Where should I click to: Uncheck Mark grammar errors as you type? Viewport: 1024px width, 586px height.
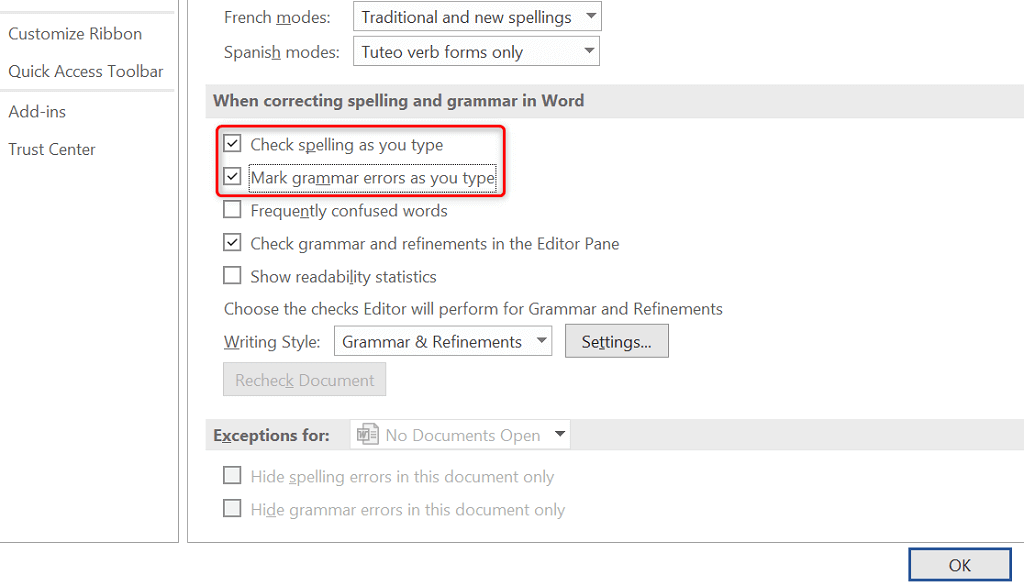[x=233, y=177]
